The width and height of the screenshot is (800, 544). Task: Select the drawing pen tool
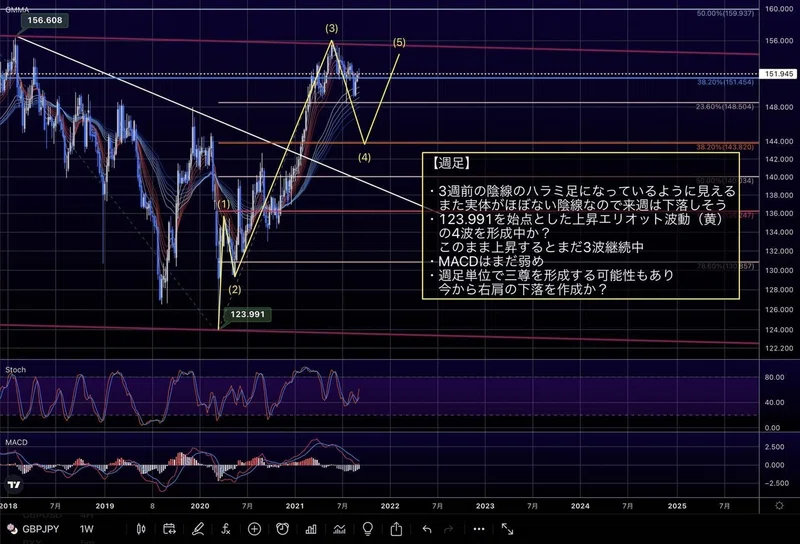click(198, 529)
